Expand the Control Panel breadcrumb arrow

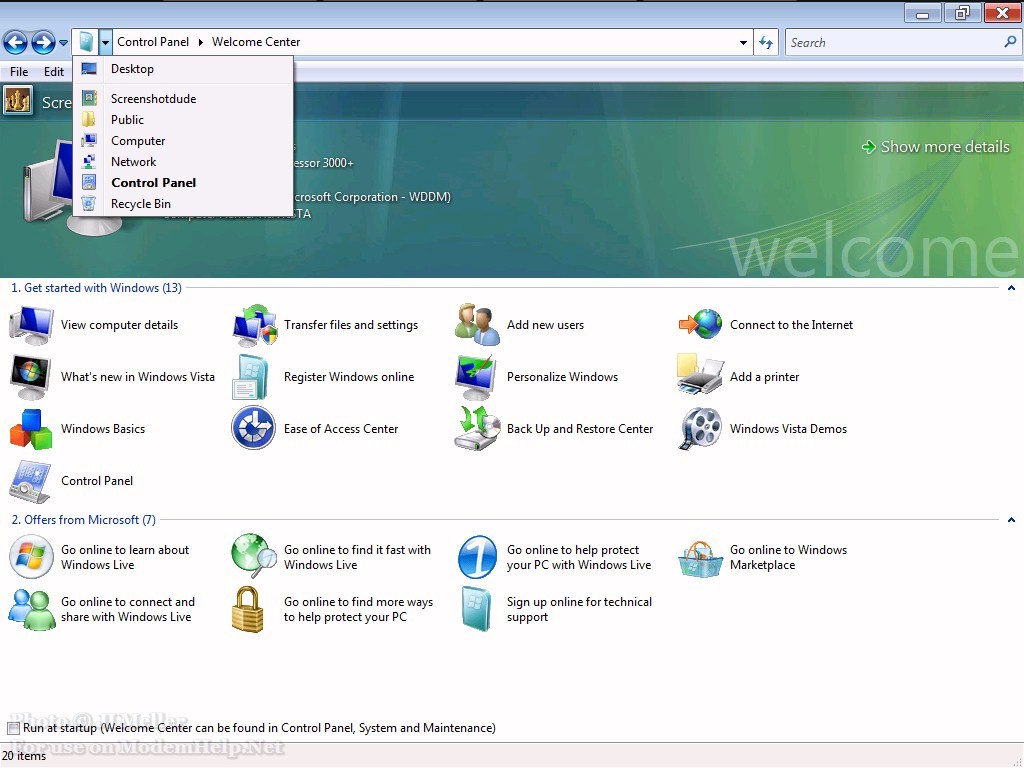pos(200,42)
